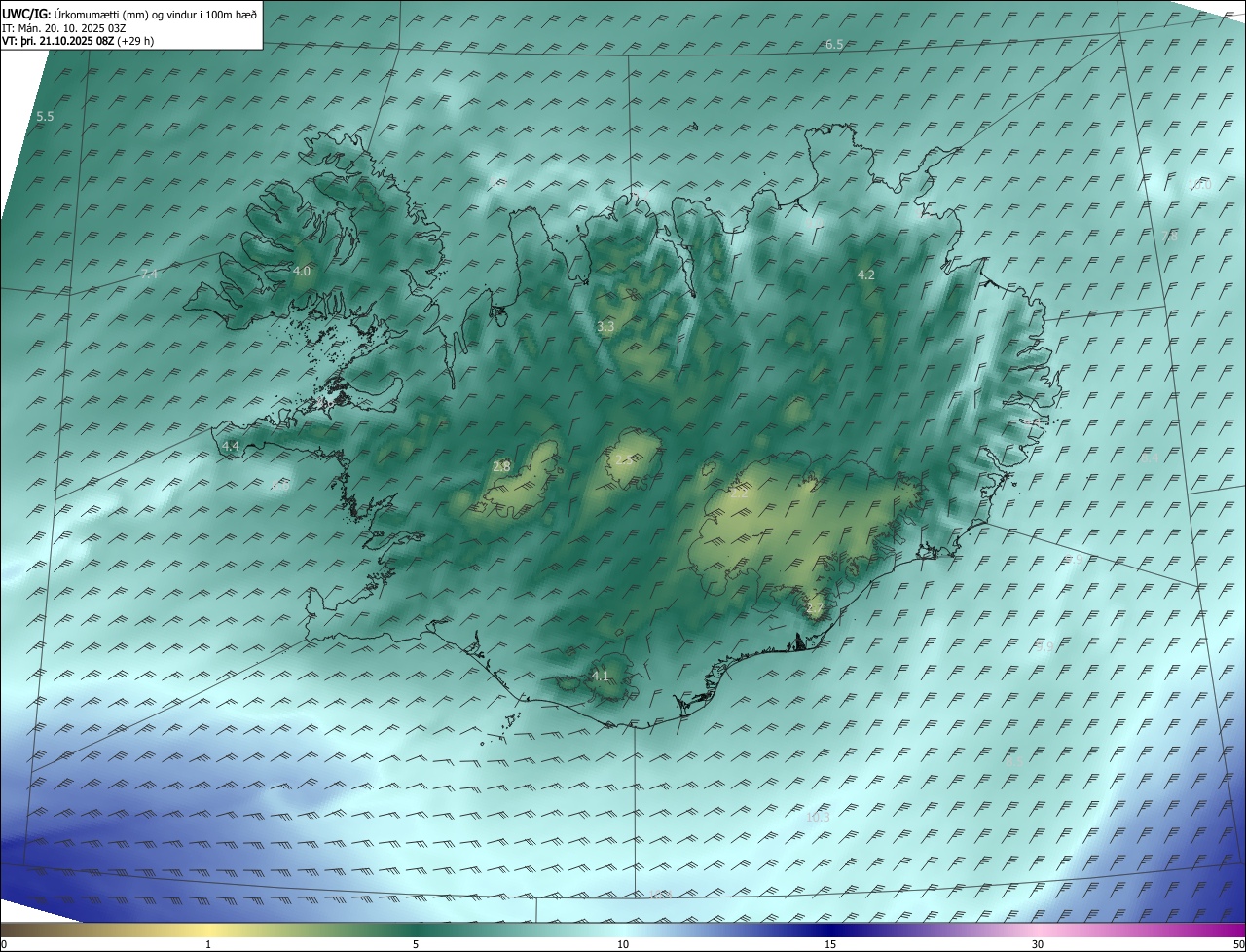Click the 2.7 value label on the map

pos(815,609)
